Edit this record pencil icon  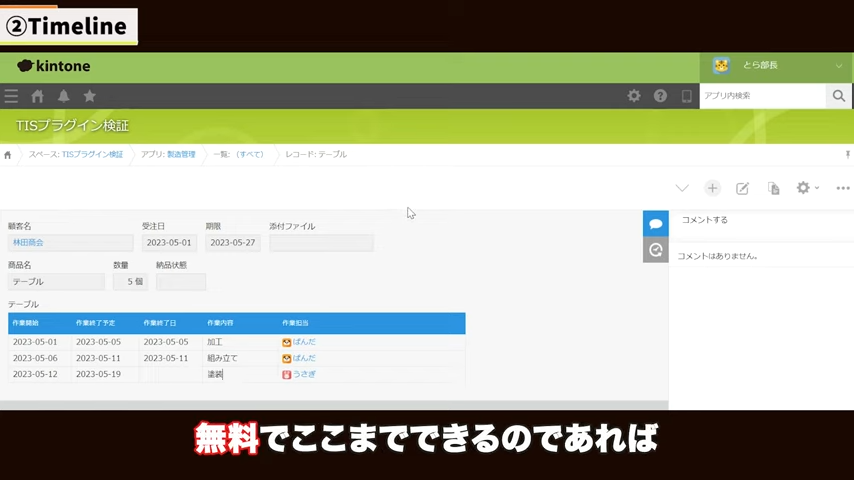coord(742,189)
